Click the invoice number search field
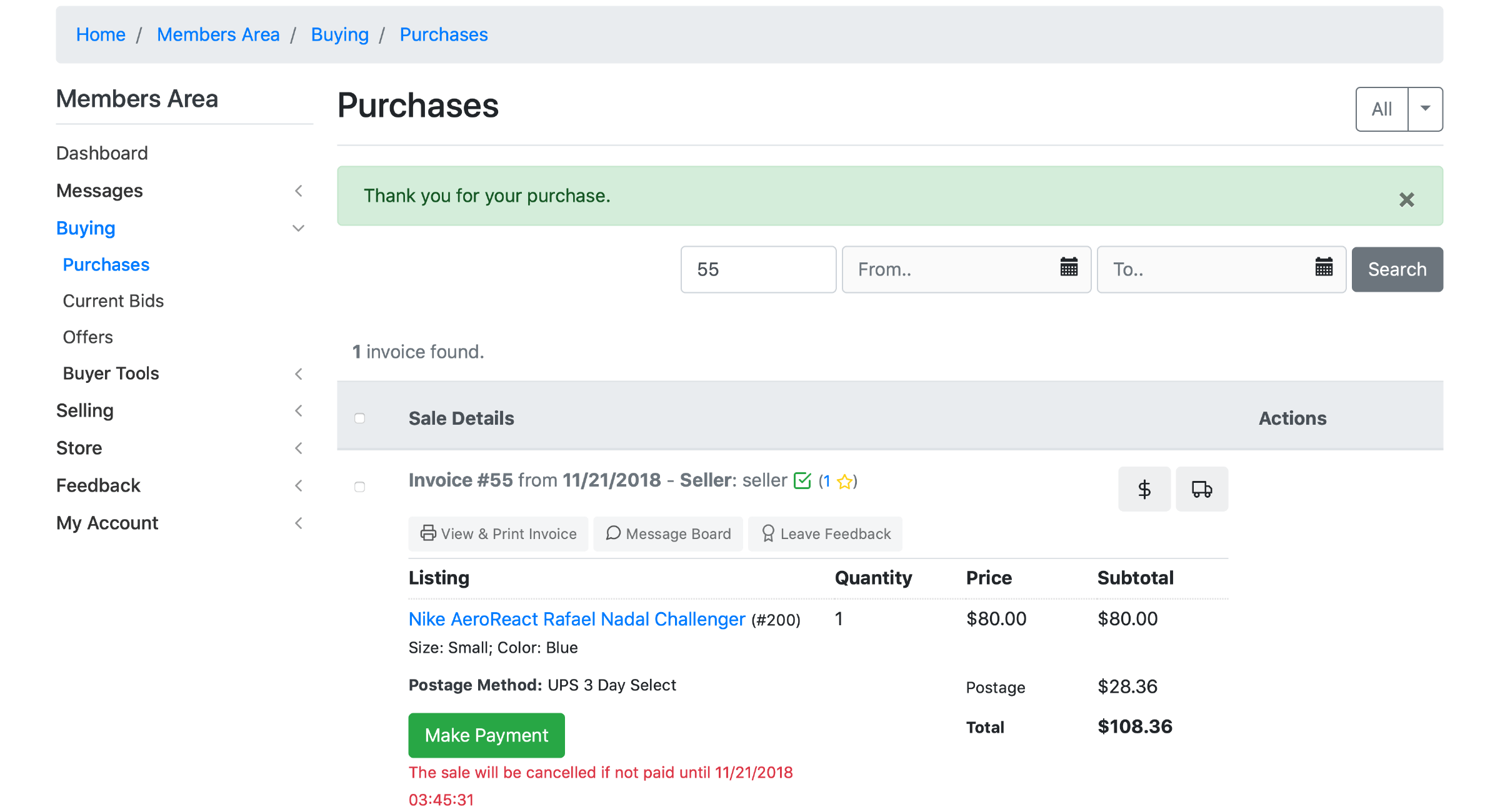Screen dimensions: 1500x812 click(x=758, y=269)
